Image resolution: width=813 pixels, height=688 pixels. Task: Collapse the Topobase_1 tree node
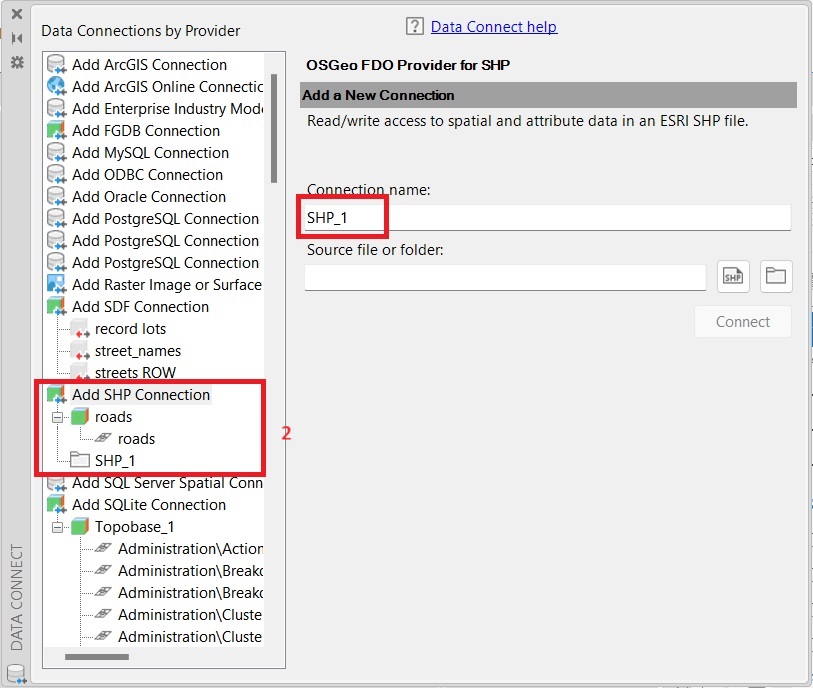(x=57, y=527)
